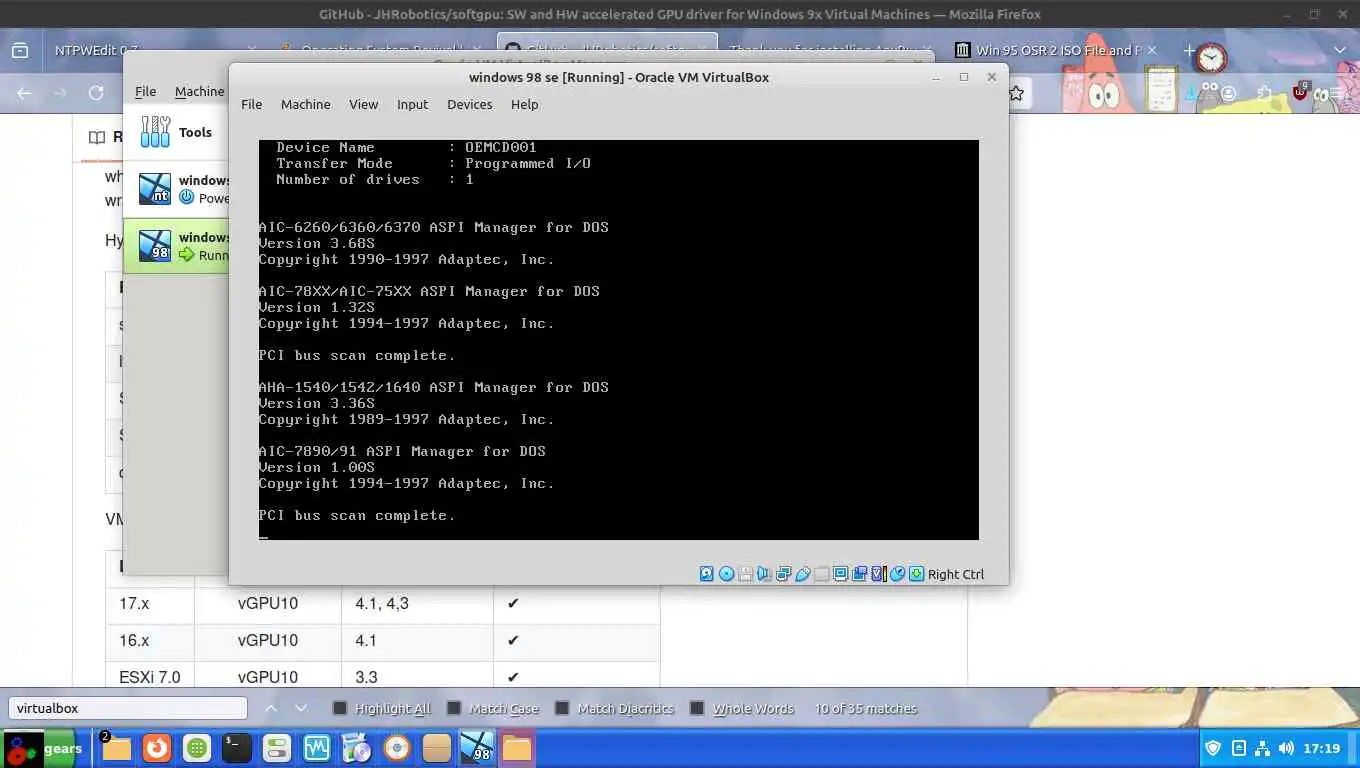
Task: Open the View menu in the VM window
Action: [363, 104]
